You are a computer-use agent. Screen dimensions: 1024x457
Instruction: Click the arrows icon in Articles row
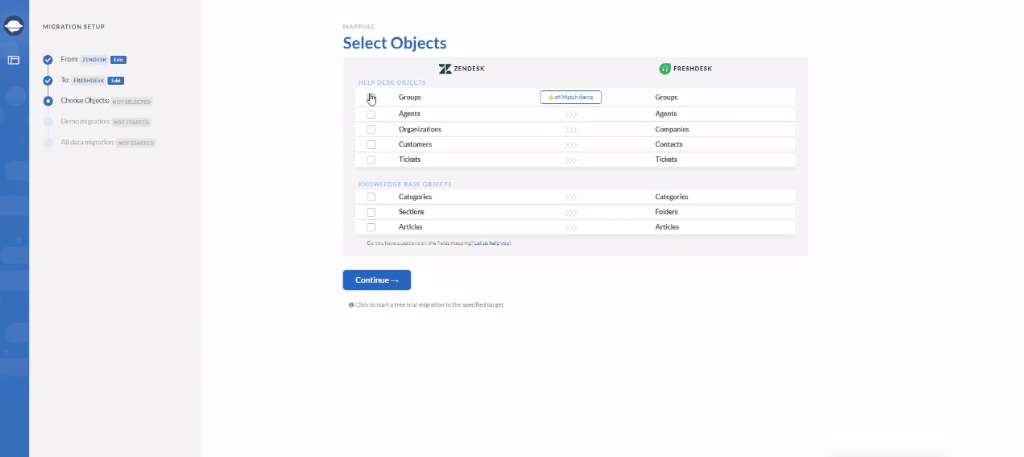click(x=571, y=227)
